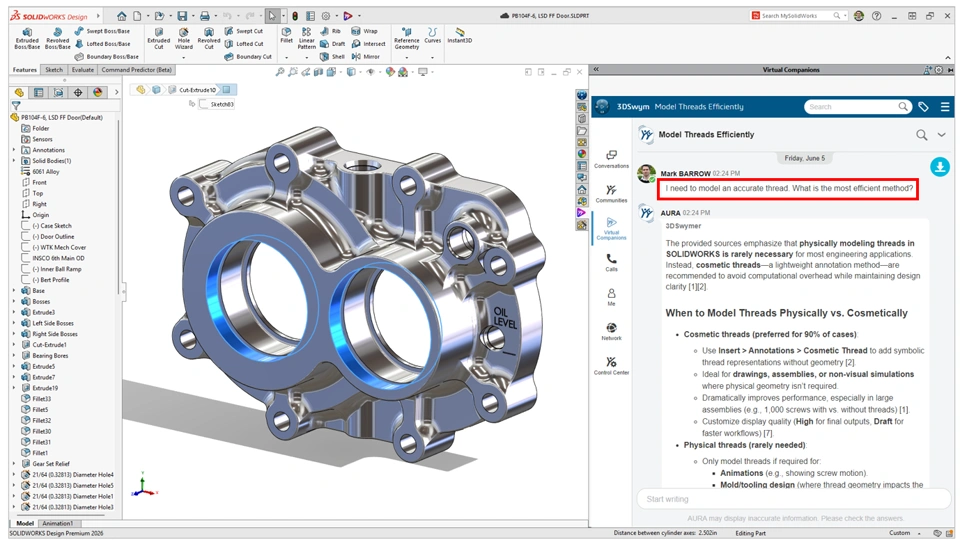
Task: Select the Boundary Cut tool
Action: (x=248, y=56)
